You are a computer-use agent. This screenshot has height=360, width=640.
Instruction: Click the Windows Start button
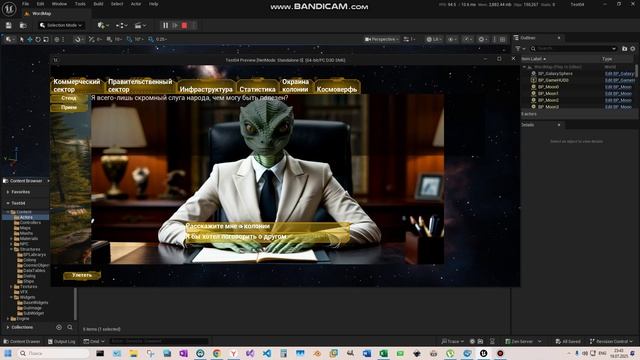click(8, 353)
